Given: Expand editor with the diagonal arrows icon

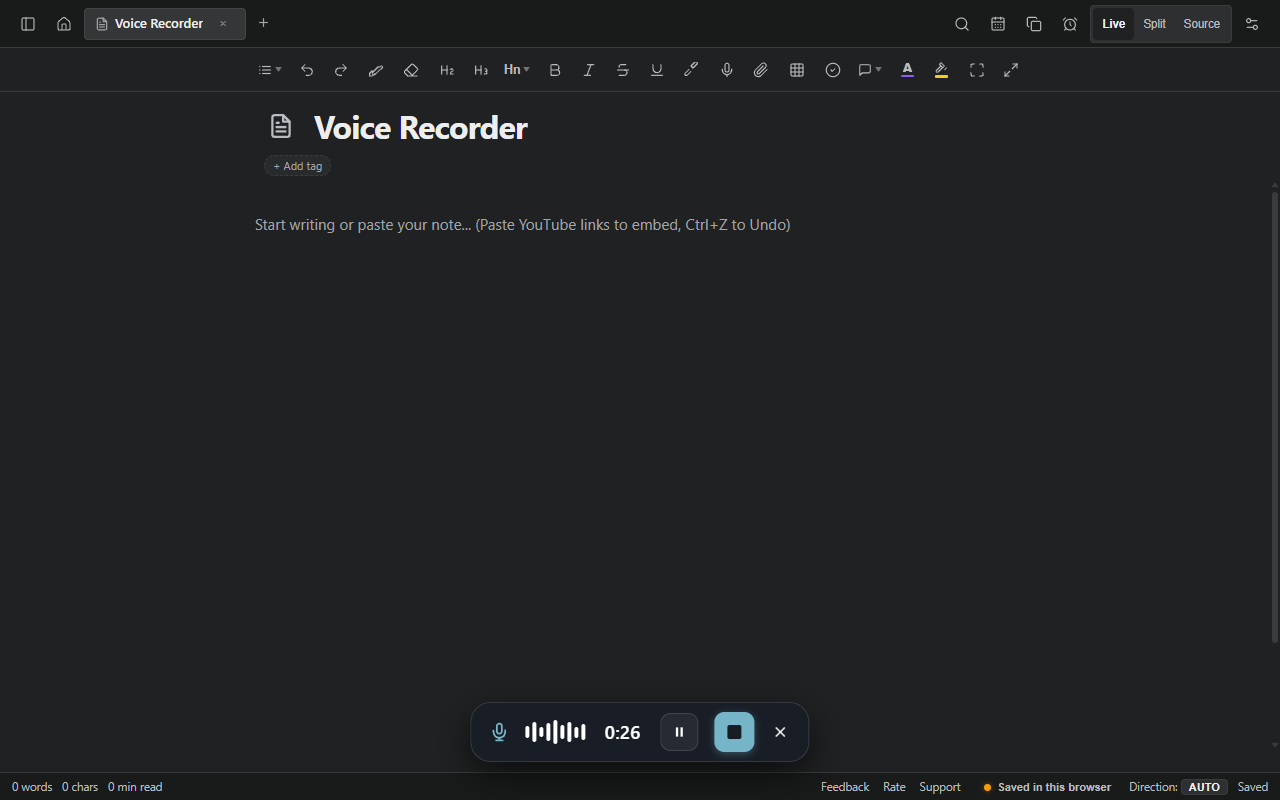Looking at the screenshot, I should [x=1011, y=70].
